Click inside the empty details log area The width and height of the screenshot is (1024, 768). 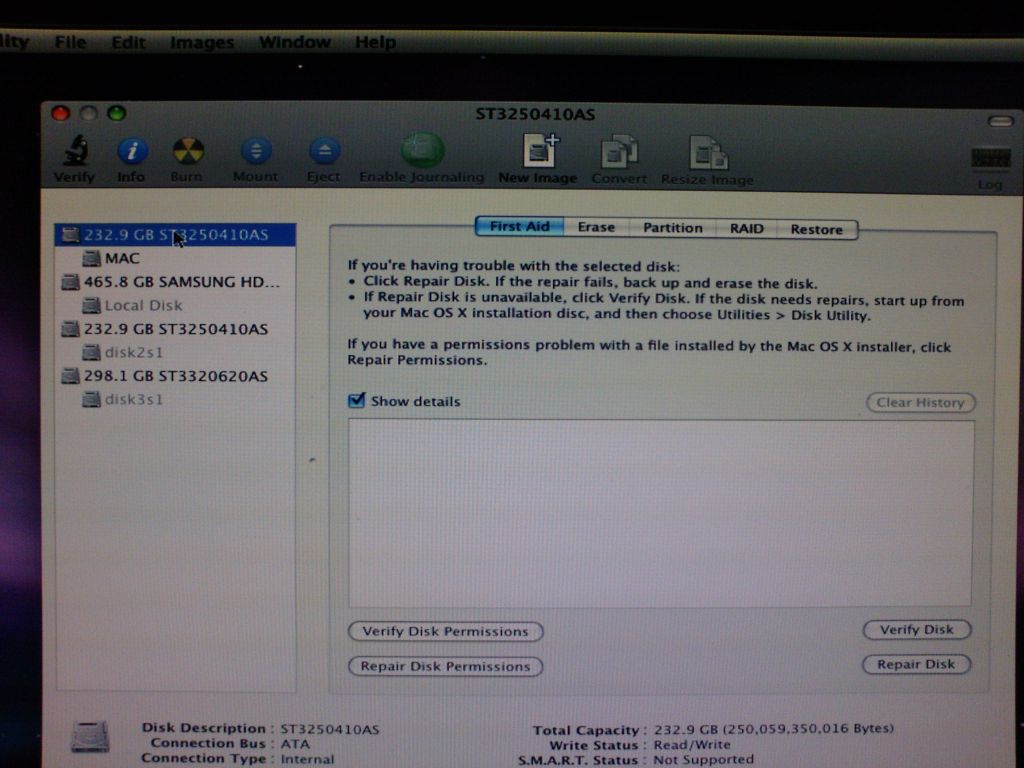[x=660, y=513]
